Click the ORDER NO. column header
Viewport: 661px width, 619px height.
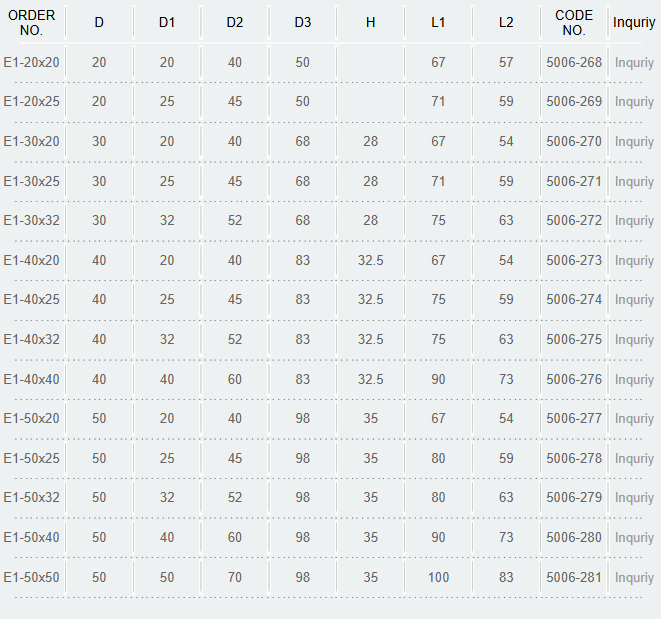32,23
